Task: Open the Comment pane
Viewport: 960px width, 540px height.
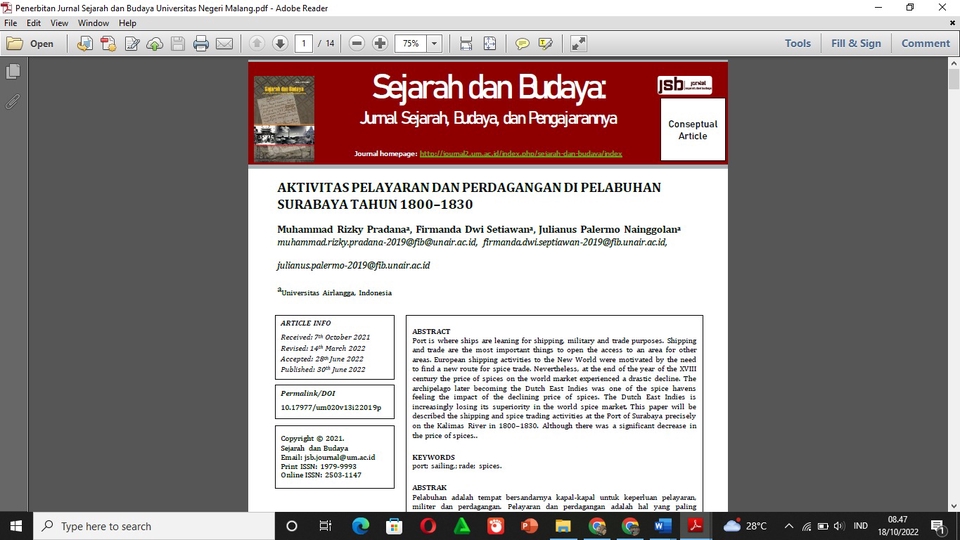Action: [x=925, y=43]
